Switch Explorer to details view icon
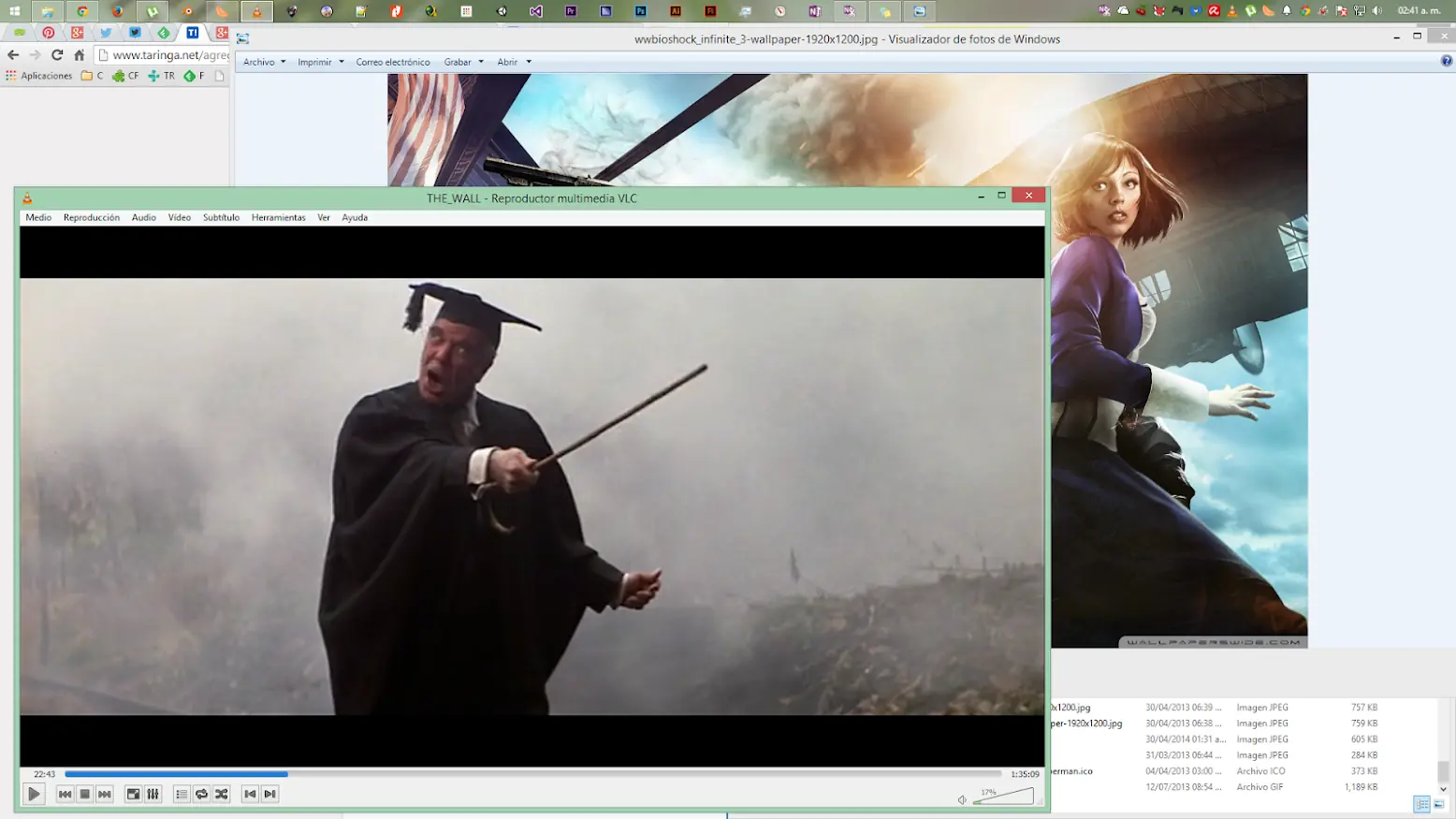Screen dimensions: 1456x819 [1422, 804]
